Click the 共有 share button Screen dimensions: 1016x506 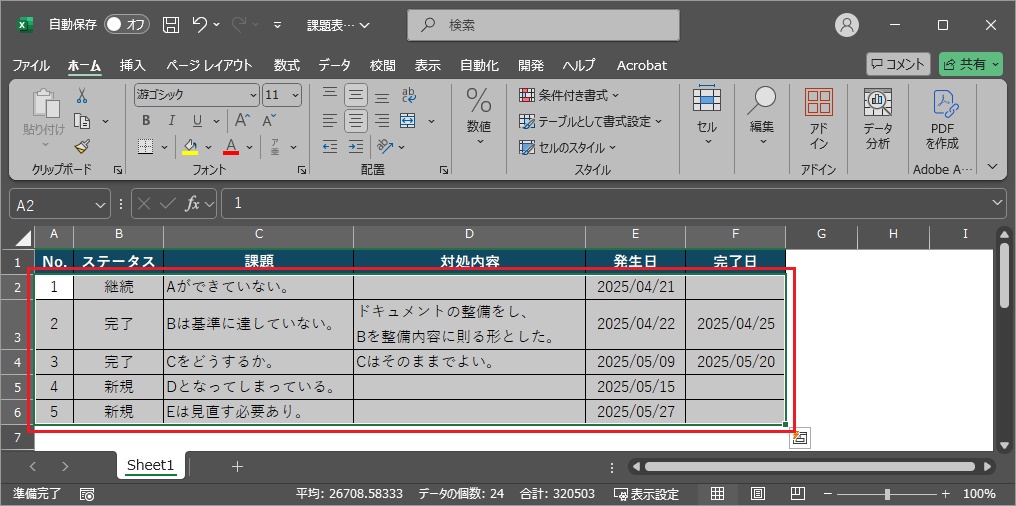pos(970,65)
